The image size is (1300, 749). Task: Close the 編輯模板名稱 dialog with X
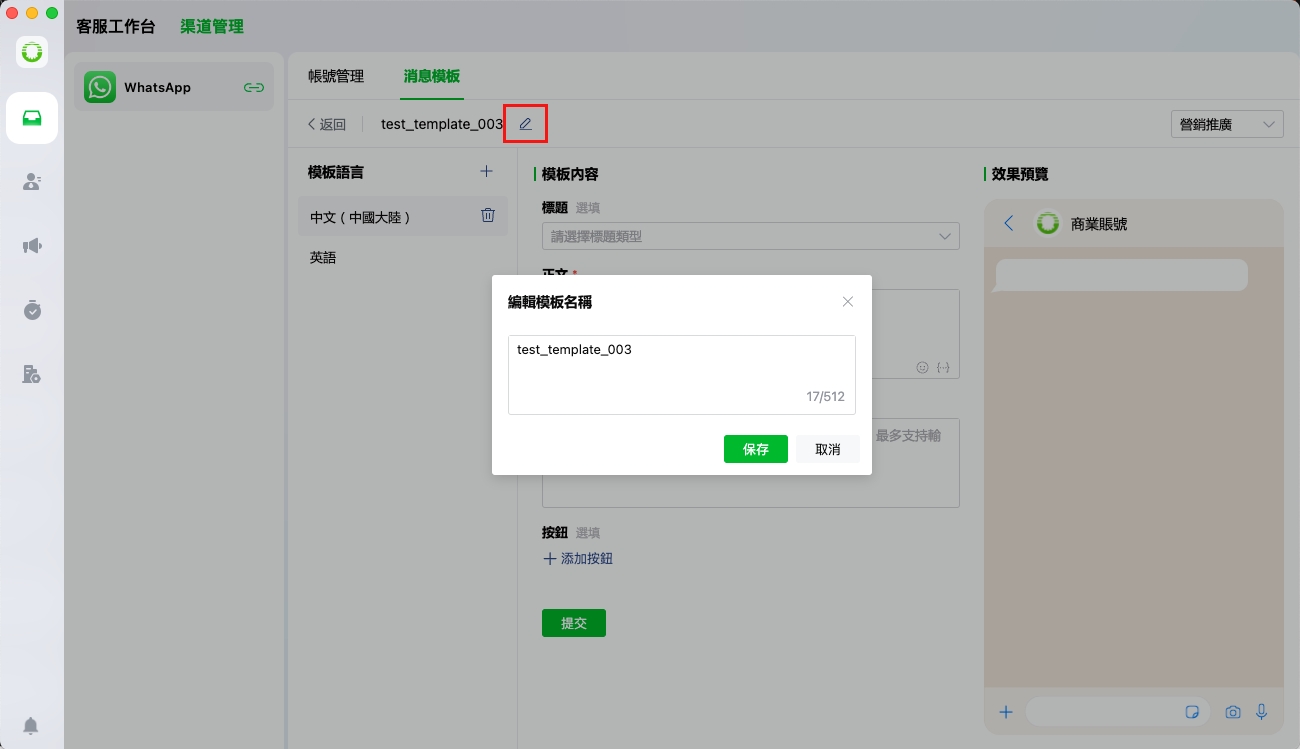point(848,302)
